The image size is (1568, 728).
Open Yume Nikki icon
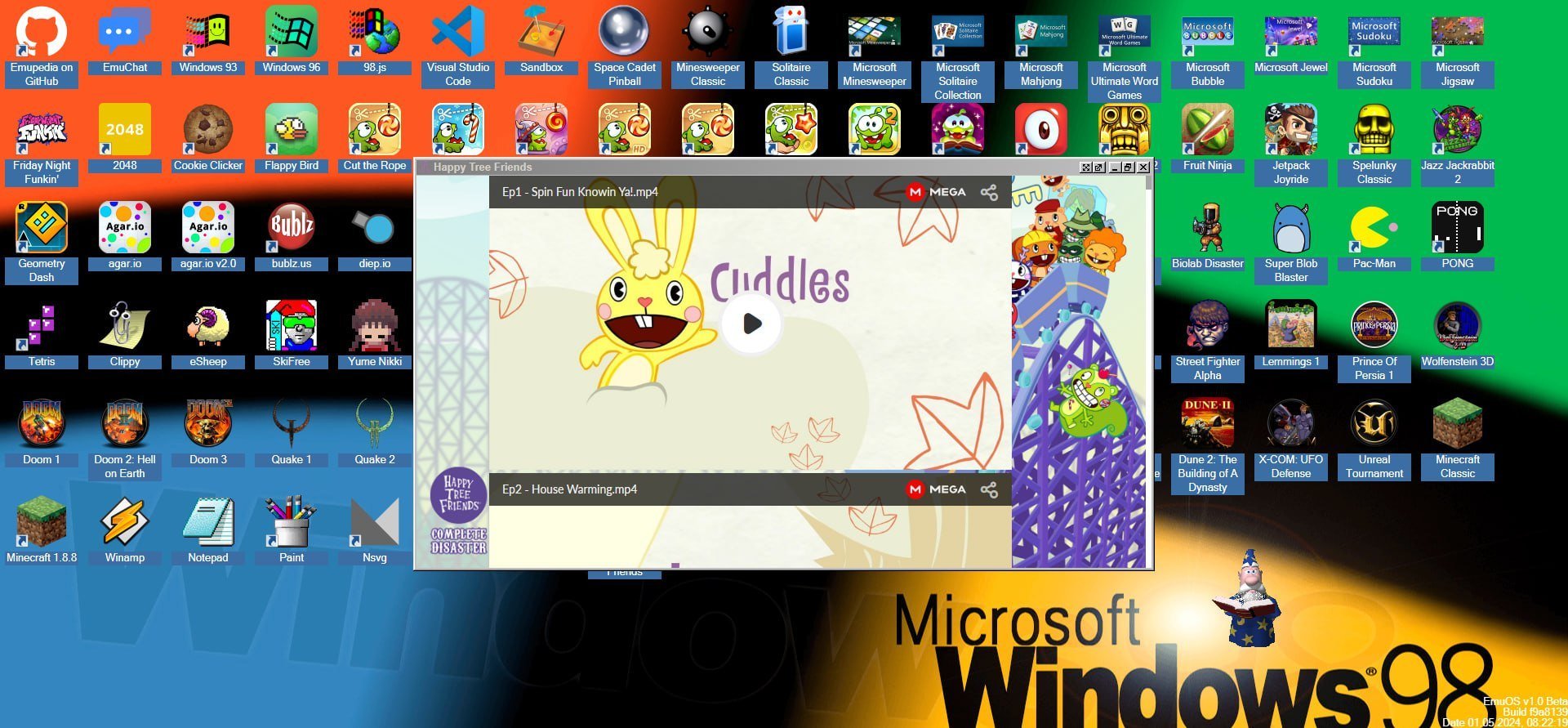coord(375,333)
